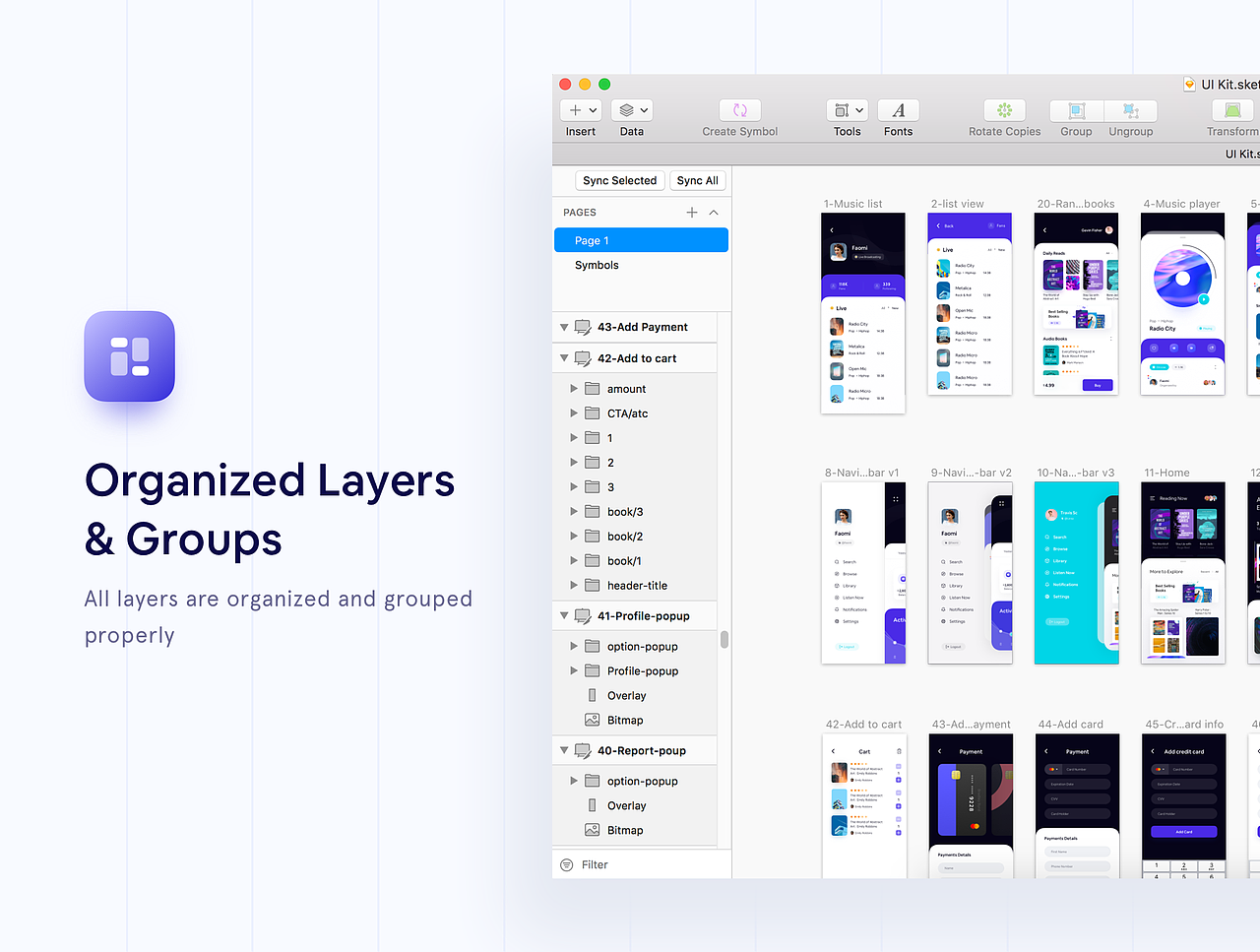Click the layer Filter field
The image size is (1260, 952).
(642, 864)
